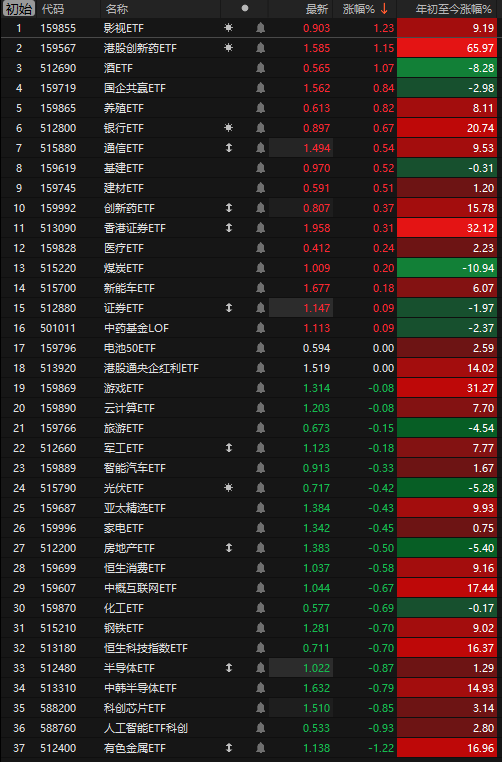Viewport: 502px width, 762px height.
Task: Toggle the alert bell for 煤炭ETF
Action: pos(260,268)
